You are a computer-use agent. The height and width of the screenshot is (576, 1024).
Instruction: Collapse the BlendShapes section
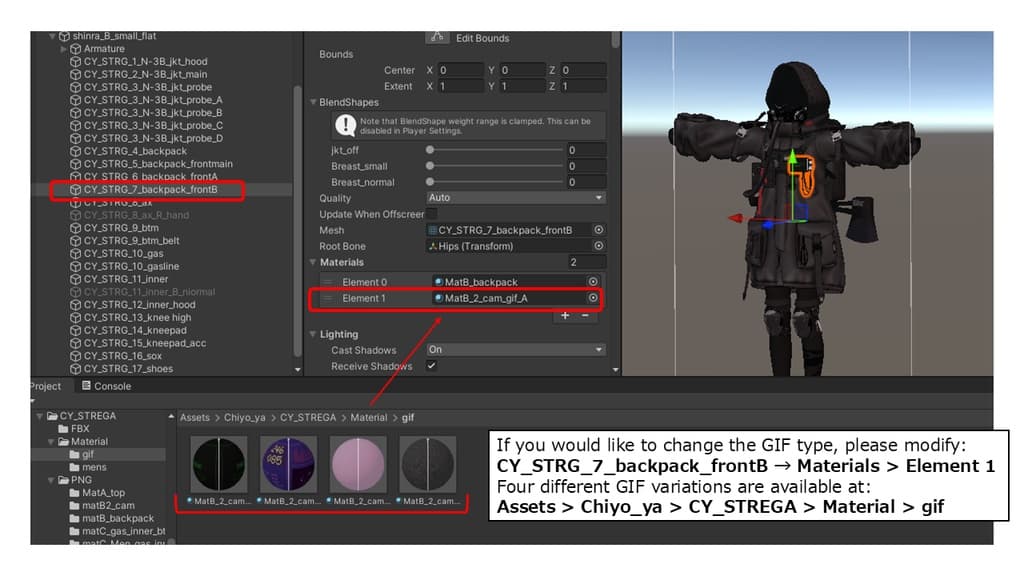click(313, 103)
